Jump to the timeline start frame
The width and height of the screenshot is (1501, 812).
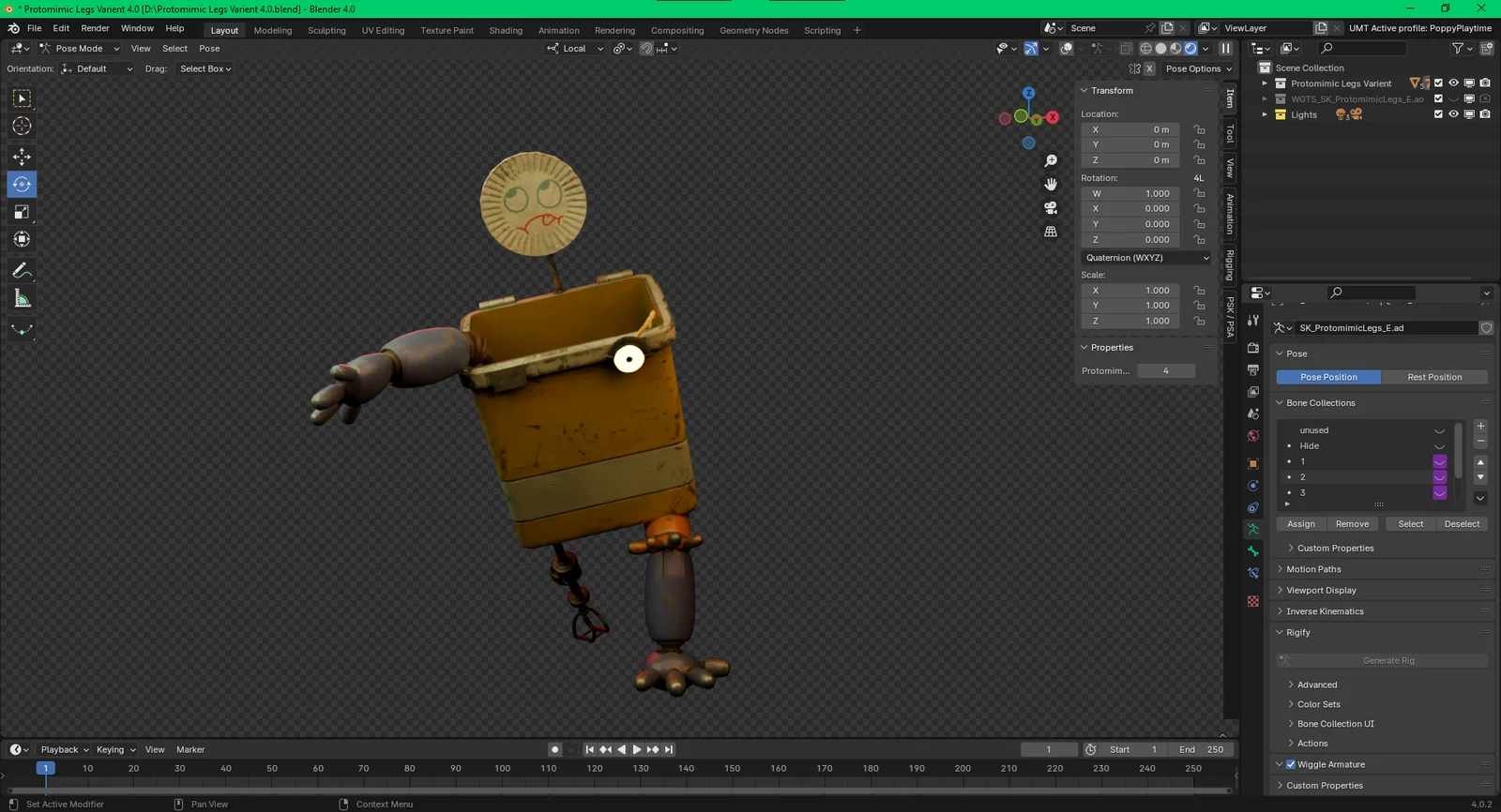pos(589,749)
